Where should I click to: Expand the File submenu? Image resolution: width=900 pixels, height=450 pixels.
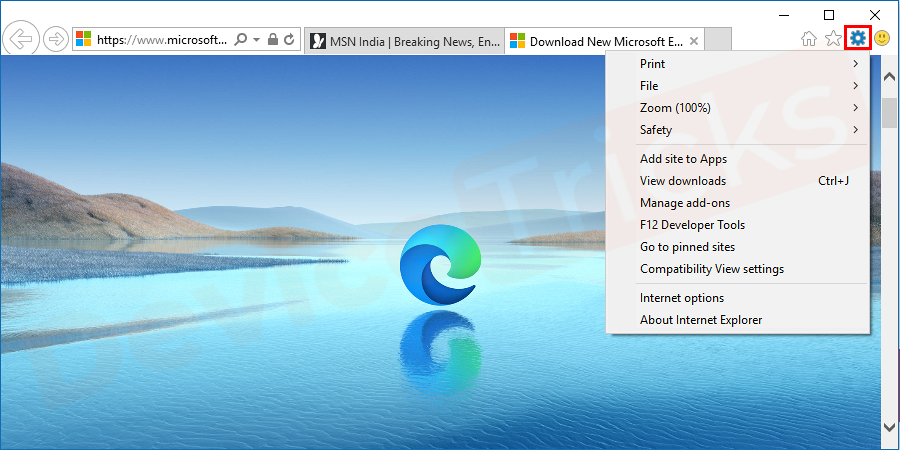click(737, 86)
